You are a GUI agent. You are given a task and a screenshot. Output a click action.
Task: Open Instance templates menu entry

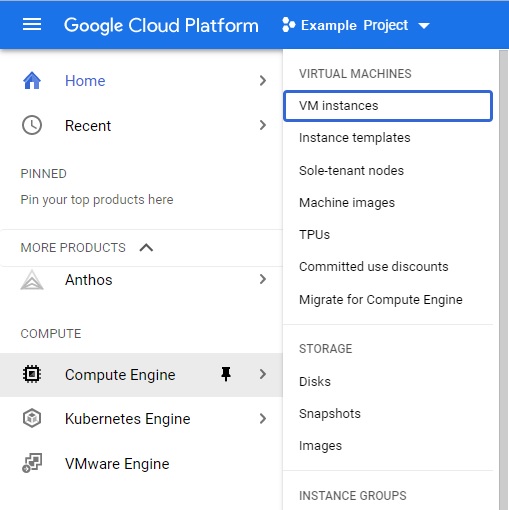click(355, 138)
